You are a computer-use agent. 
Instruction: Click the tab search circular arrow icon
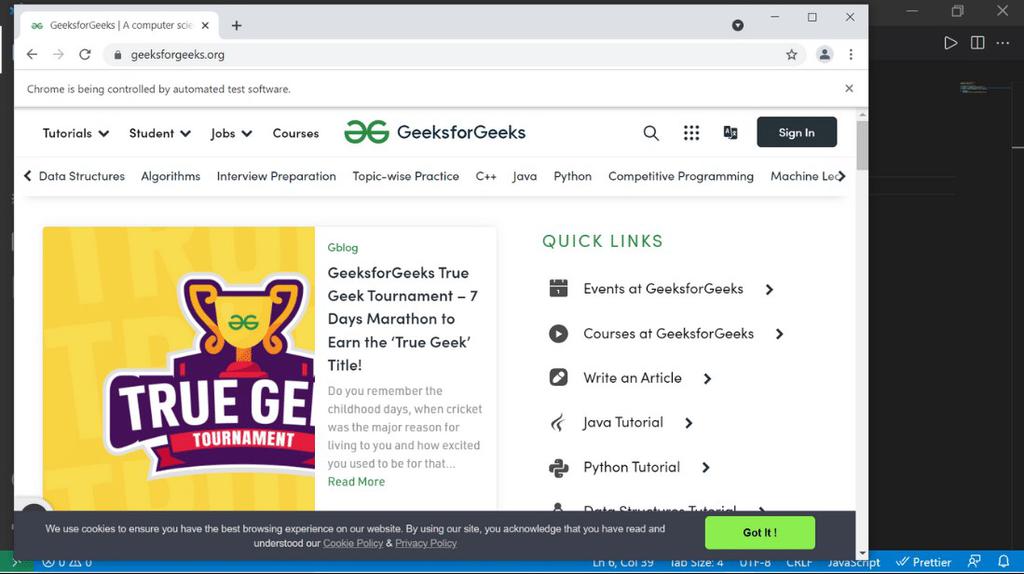pos(737,25)
